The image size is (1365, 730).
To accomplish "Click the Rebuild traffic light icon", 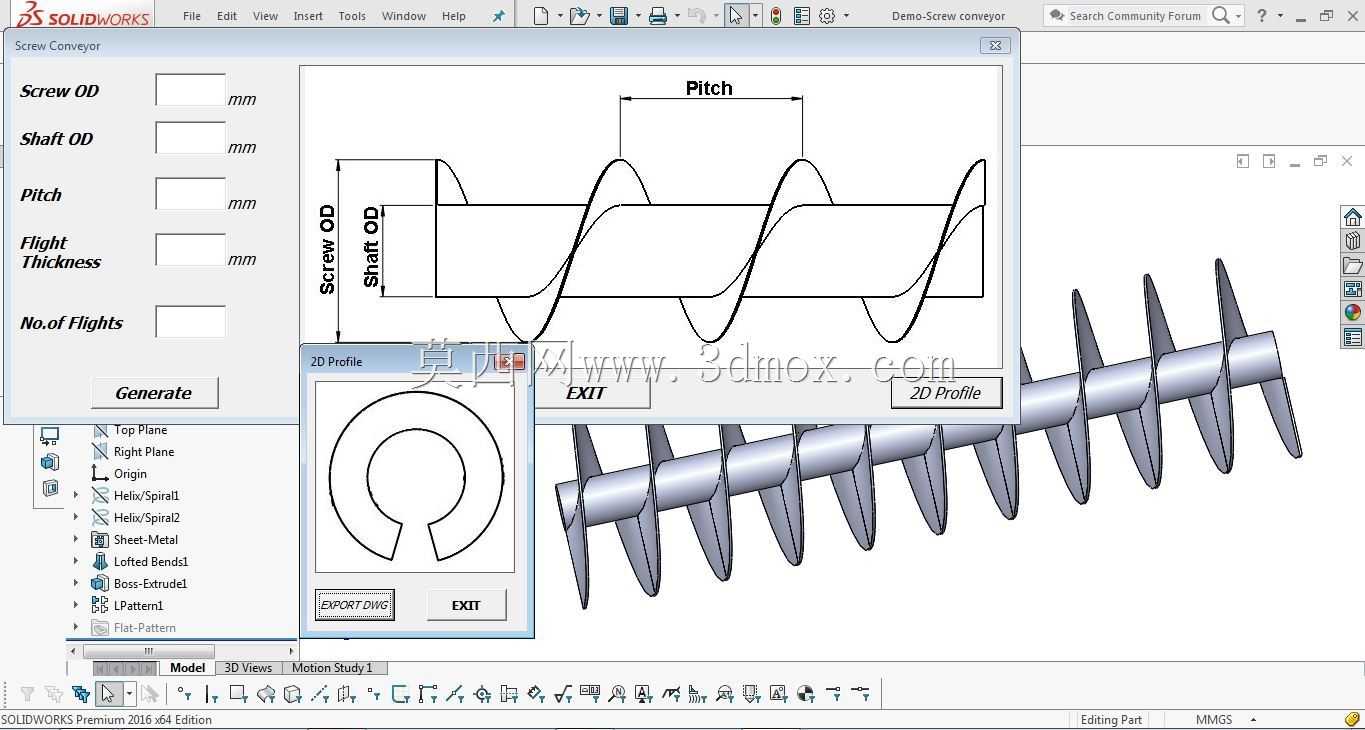I will [776, 16].
